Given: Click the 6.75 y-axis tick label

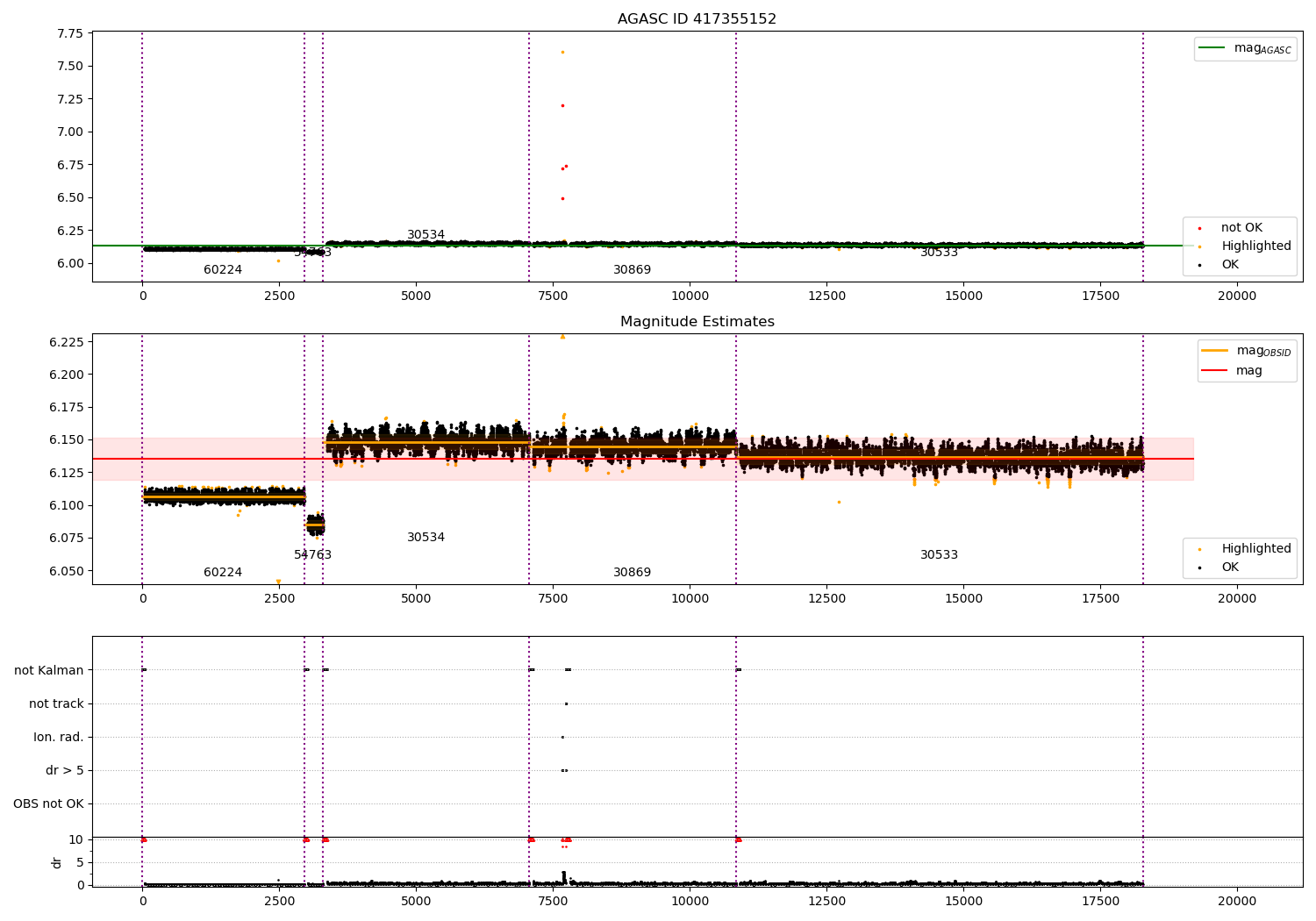Looking at the screenshot, I should point(69,165).
